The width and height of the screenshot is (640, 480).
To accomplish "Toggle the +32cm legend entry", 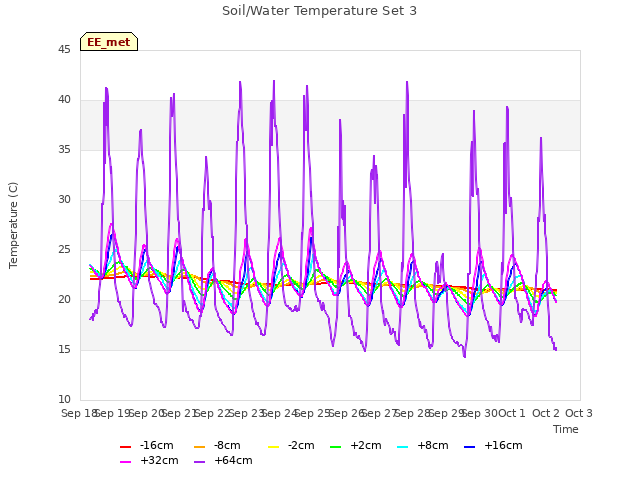I will 149,460.
